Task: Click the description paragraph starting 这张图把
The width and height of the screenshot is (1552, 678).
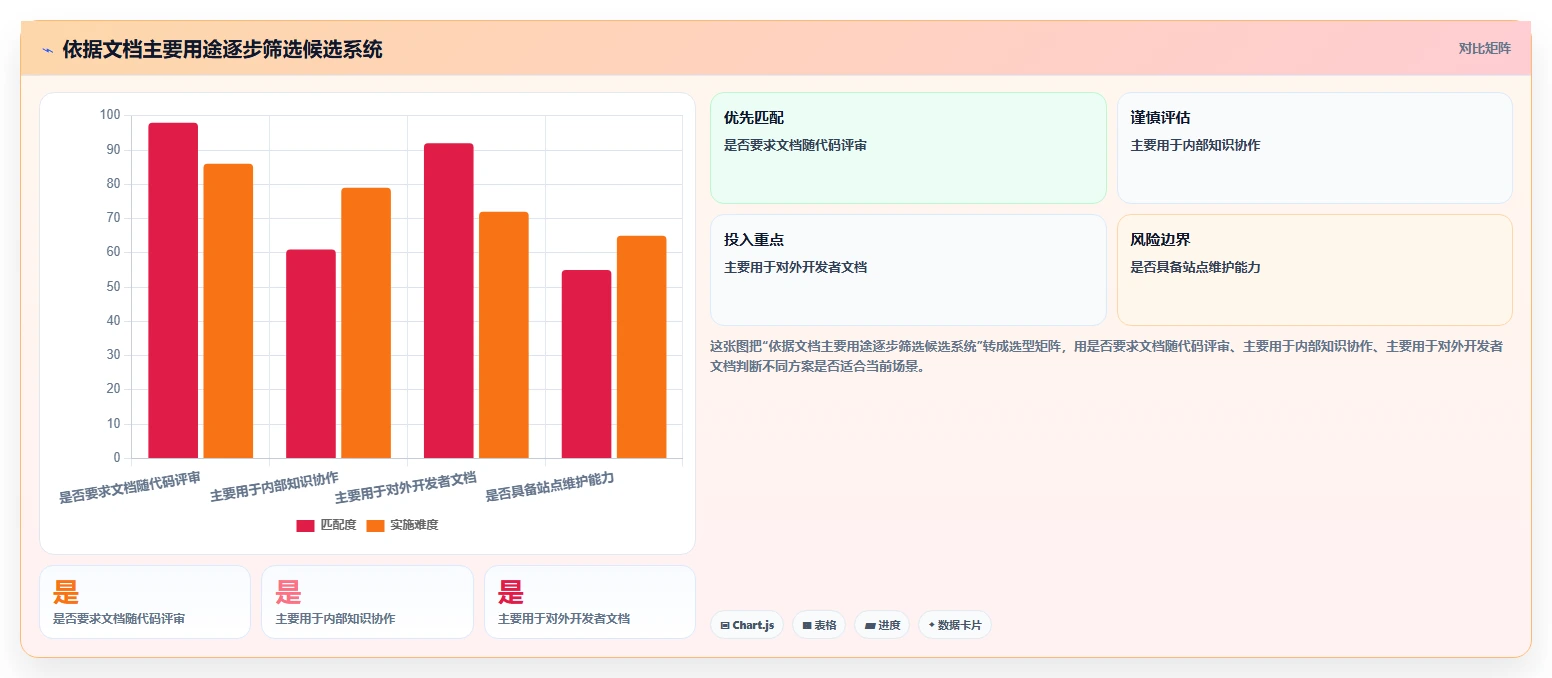Action: click(1107, 356)
